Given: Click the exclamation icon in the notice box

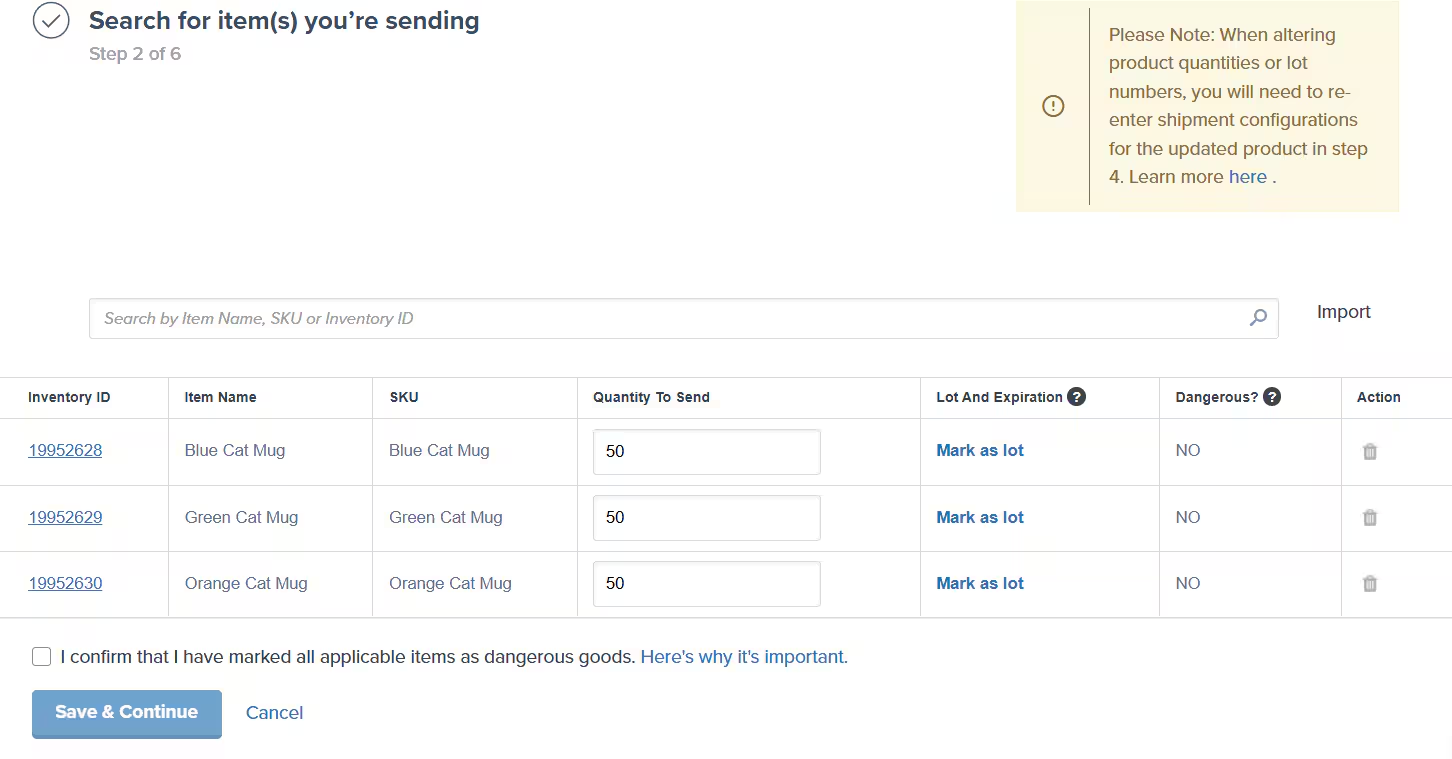Looking at the screenshot, I should click(x=1053, y=105).
